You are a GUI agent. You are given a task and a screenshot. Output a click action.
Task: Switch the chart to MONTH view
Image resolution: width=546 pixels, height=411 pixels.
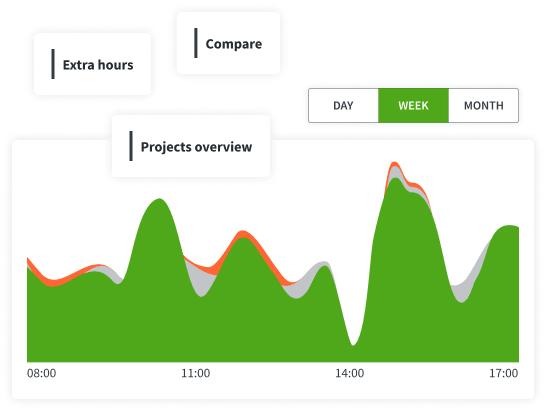point(484,106)
